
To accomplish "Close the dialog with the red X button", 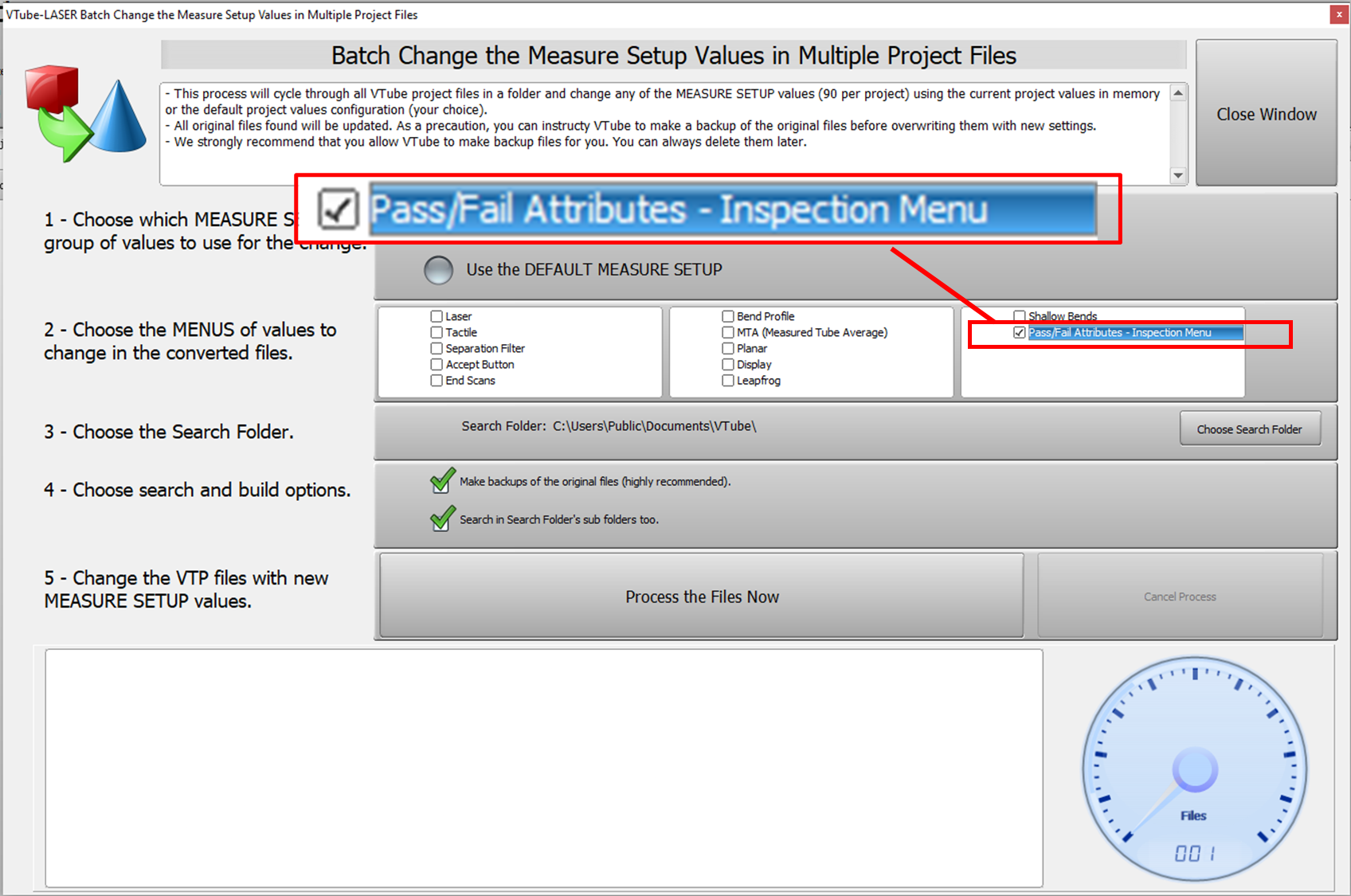I will coord(1339,14).
